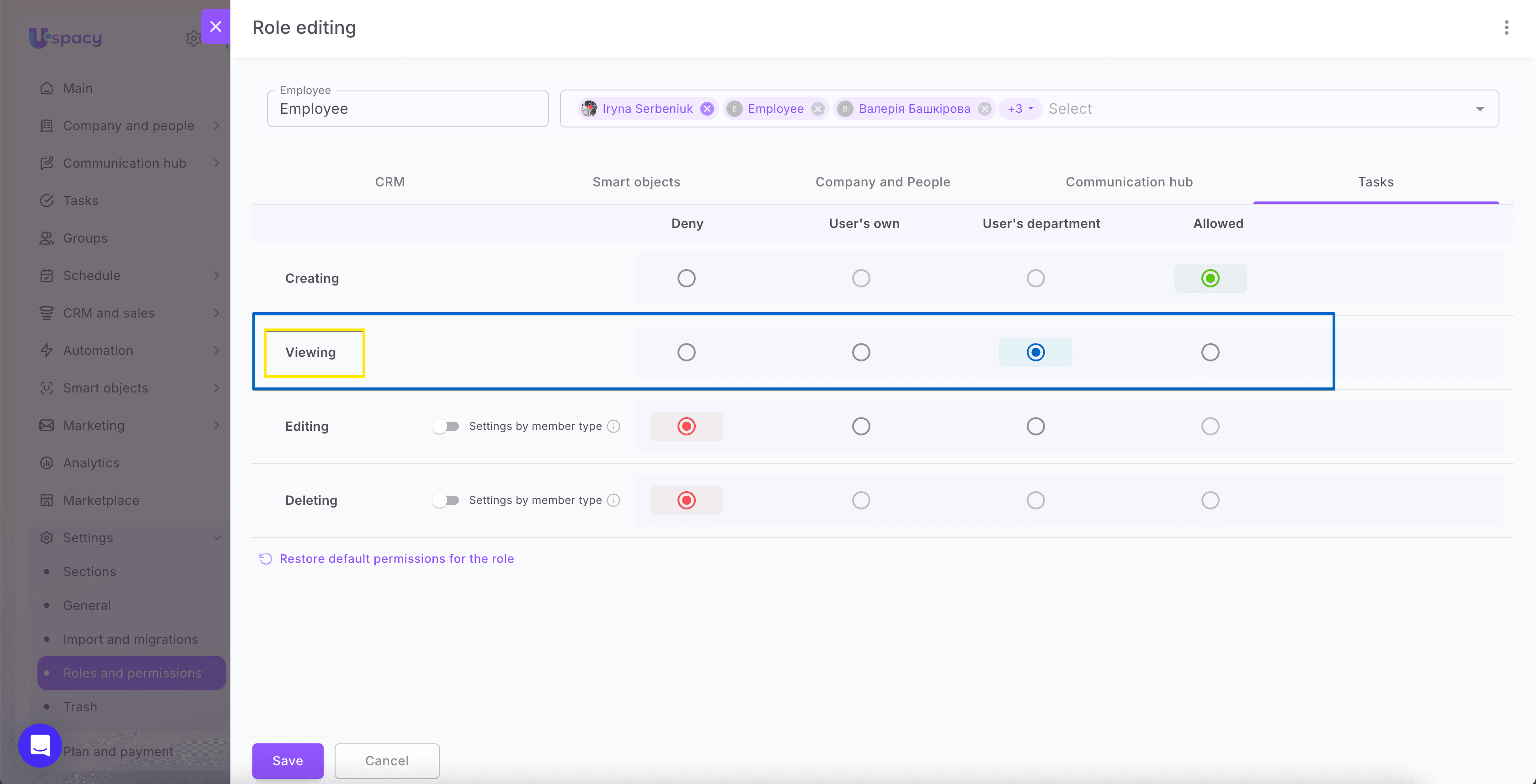Expand Company and people sidebar section
The height and width of the screenshot is (784, 1536).
[x=216, y=126]
